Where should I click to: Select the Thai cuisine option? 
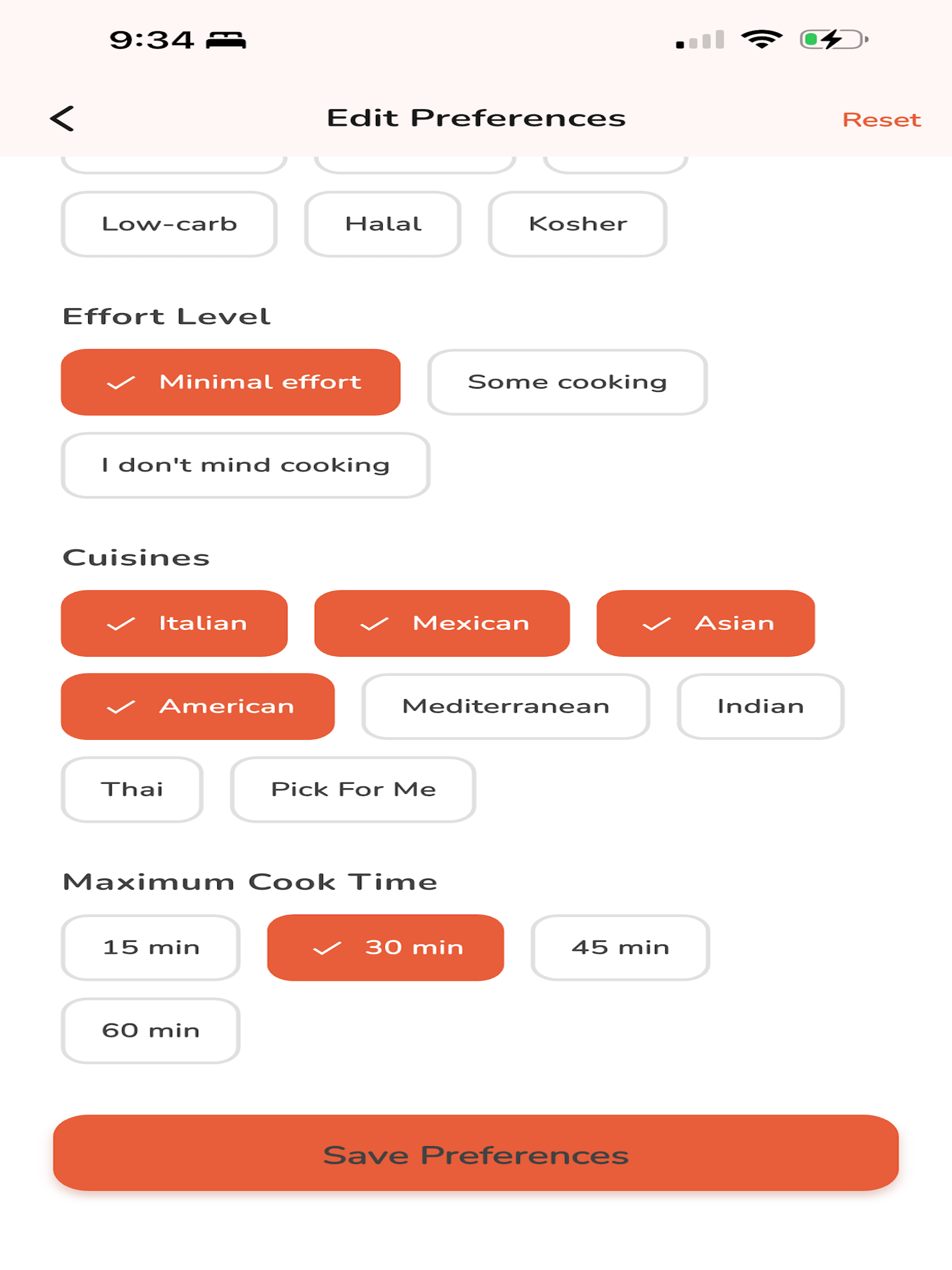[132, 790]
